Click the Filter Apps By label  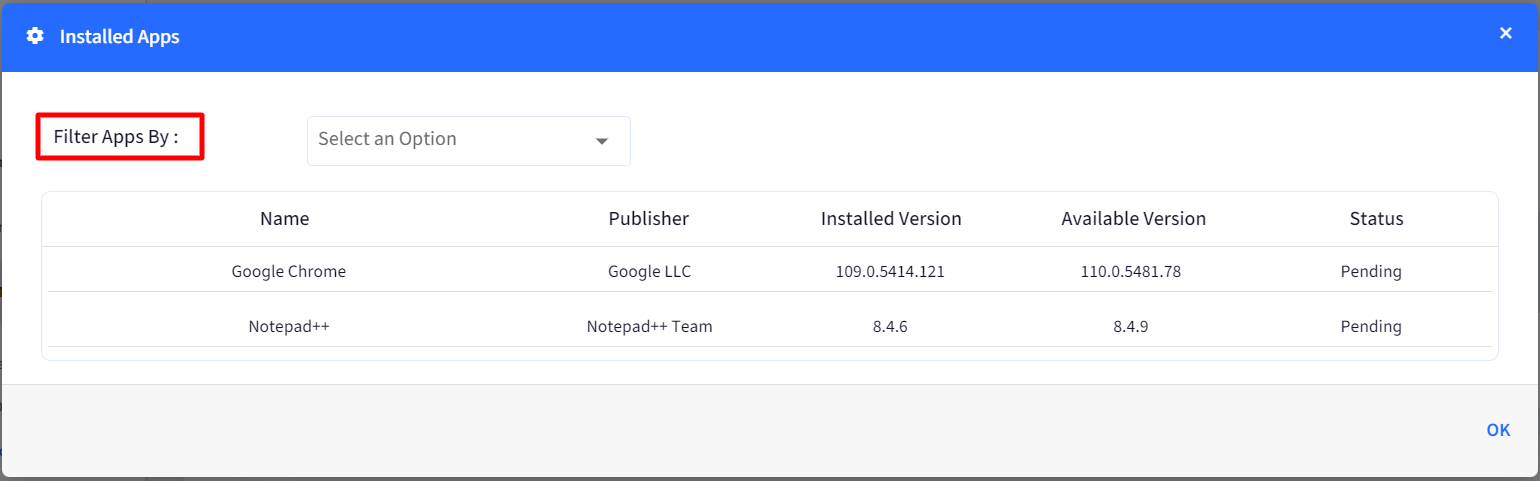point(116,137)
